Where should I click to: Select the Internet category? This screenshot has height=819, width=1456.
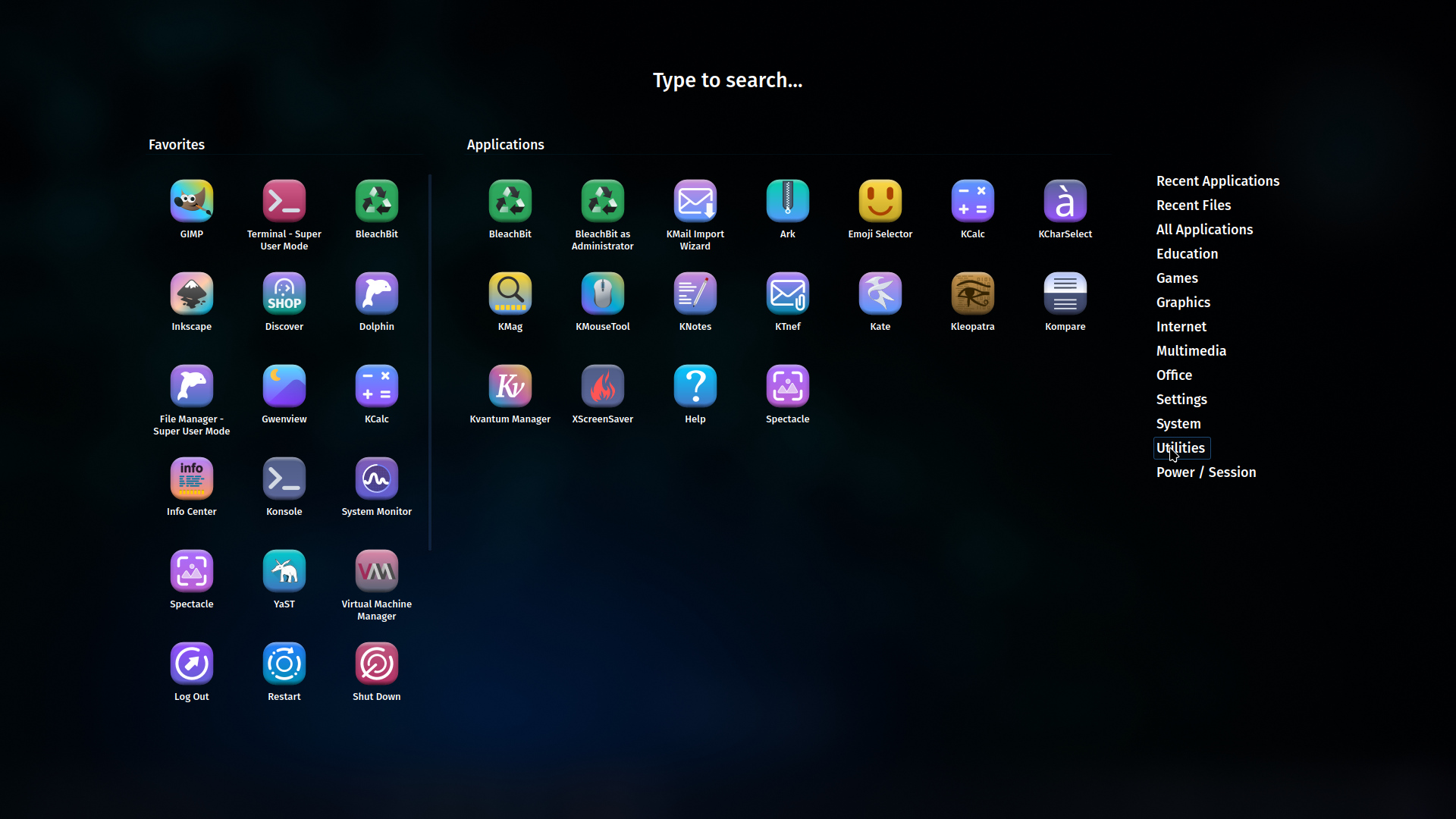[1181, 327]
